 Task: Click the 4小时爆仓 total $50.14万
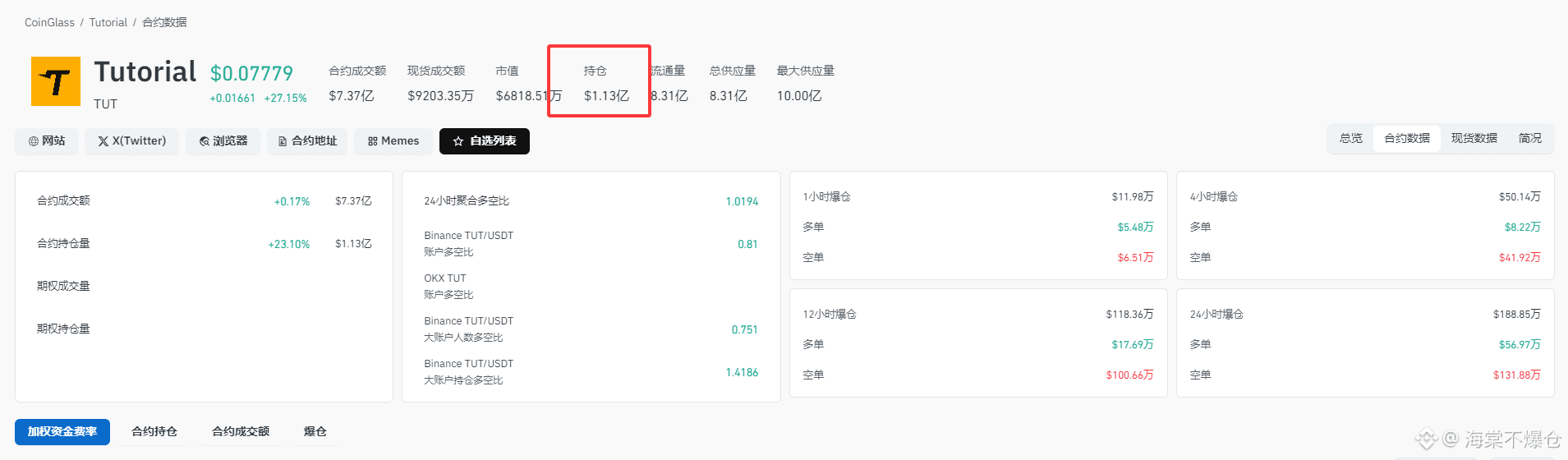tap(1520, 196)
